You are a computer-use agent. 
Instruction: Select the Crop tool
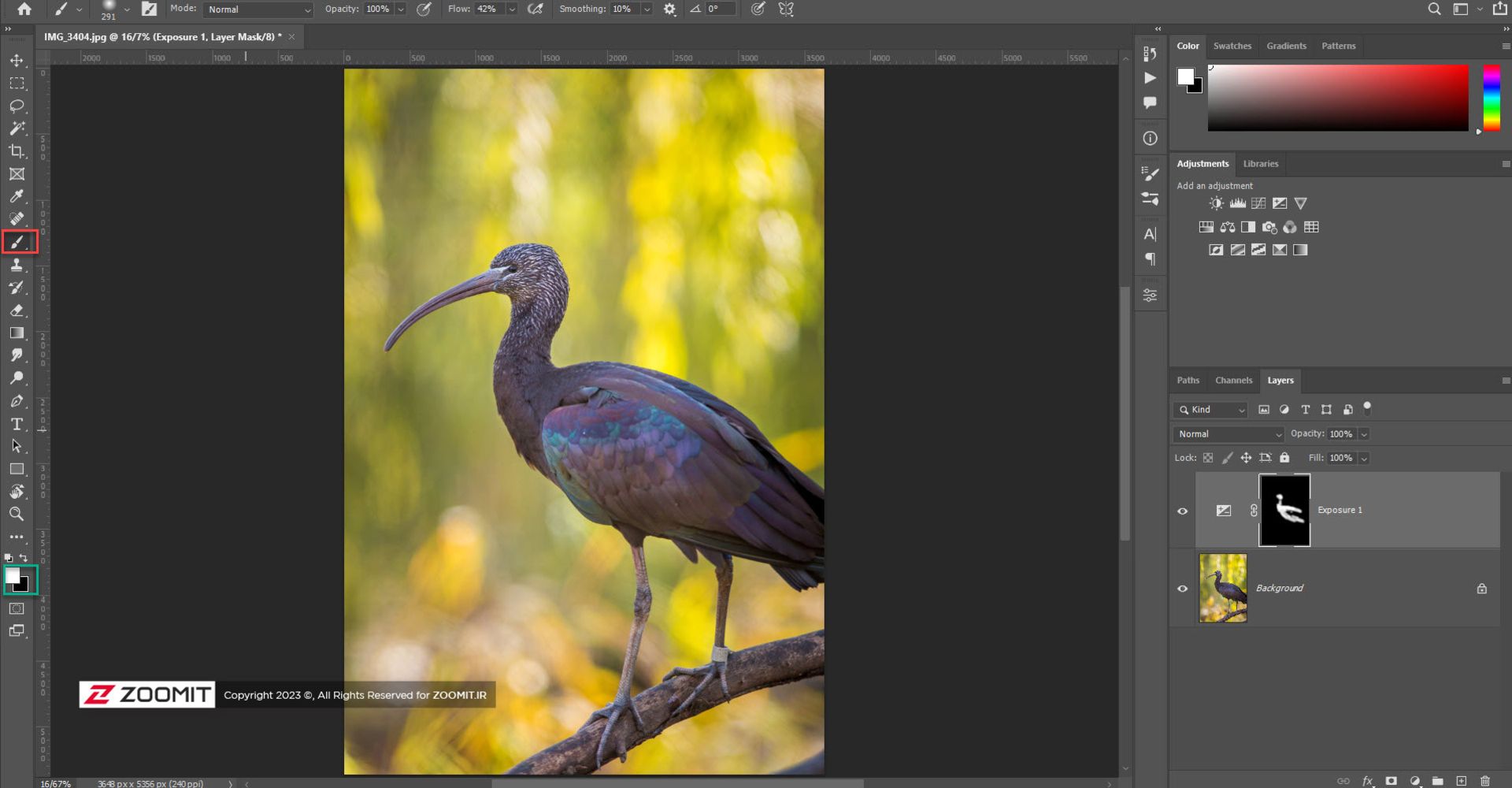17,151
